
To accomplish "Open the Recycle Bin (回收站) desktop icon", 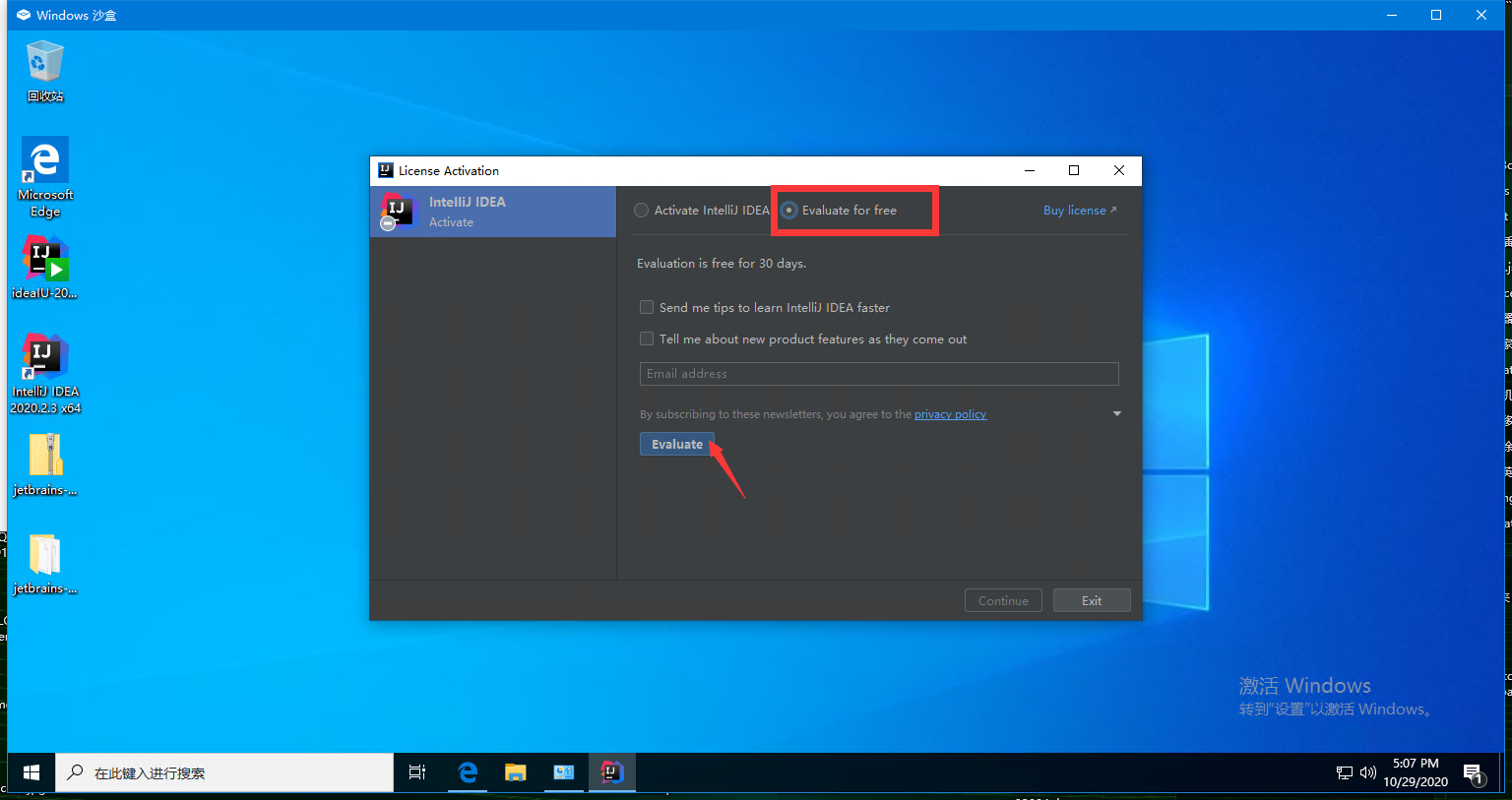I will [x=44, y=71].
